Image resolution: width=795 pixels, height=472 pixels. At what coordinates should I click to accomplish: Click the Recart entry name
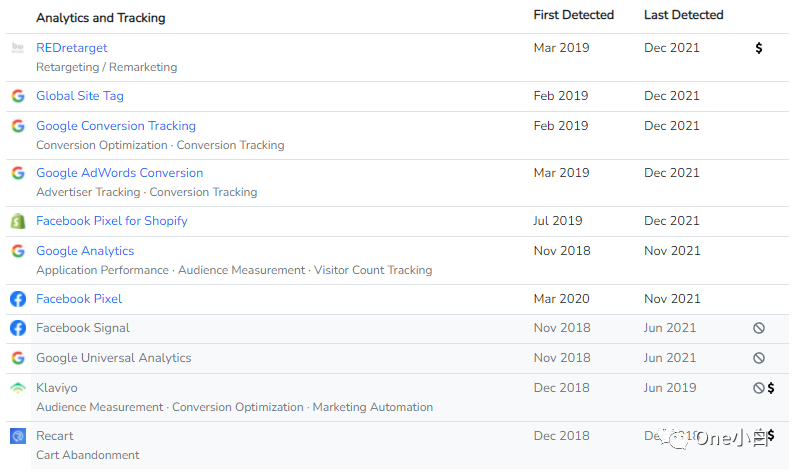(x=55, y=436)
